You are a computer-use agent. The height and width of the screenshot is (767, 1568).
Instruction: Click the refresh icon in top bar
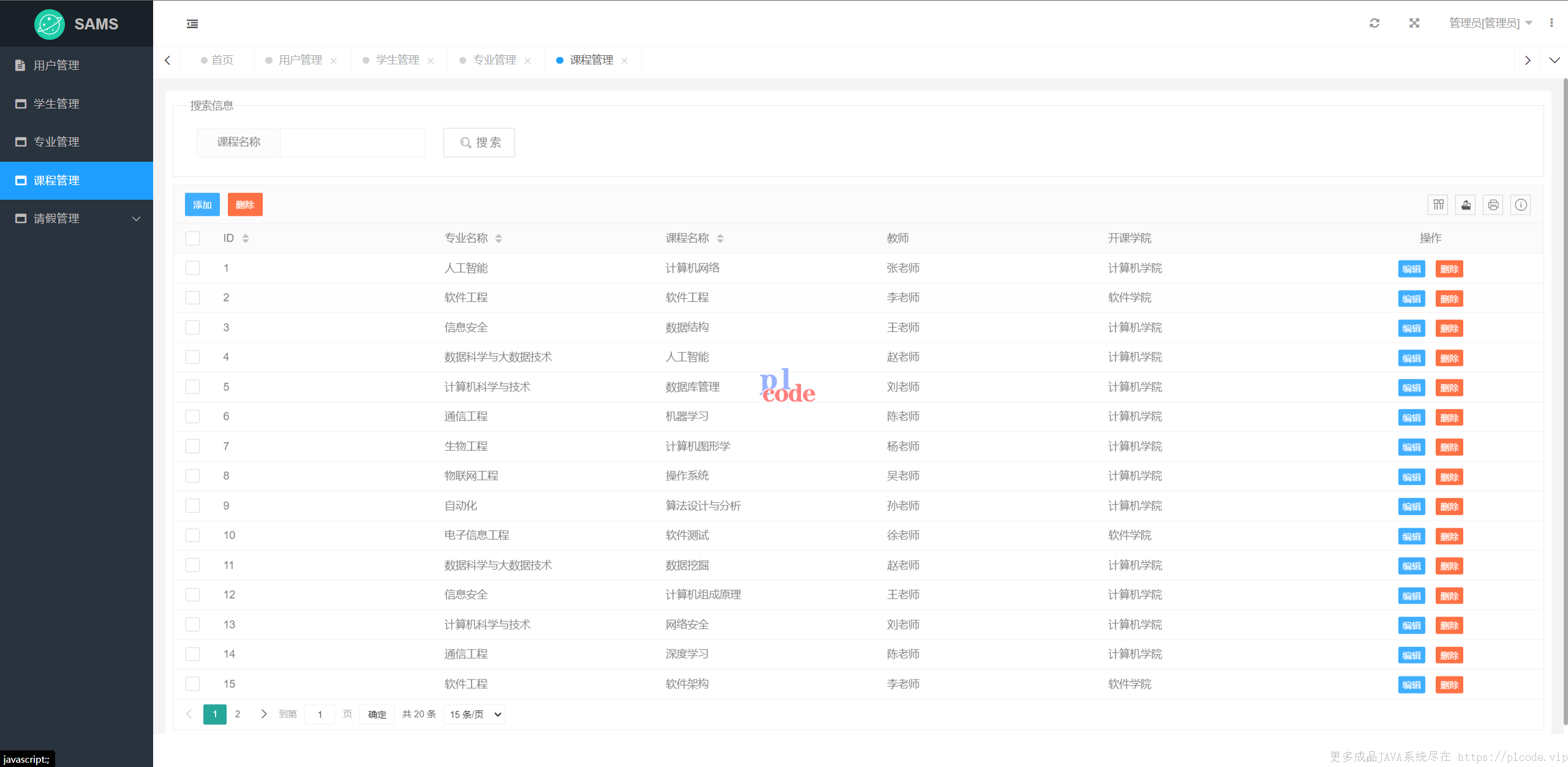pos(1374,23)
